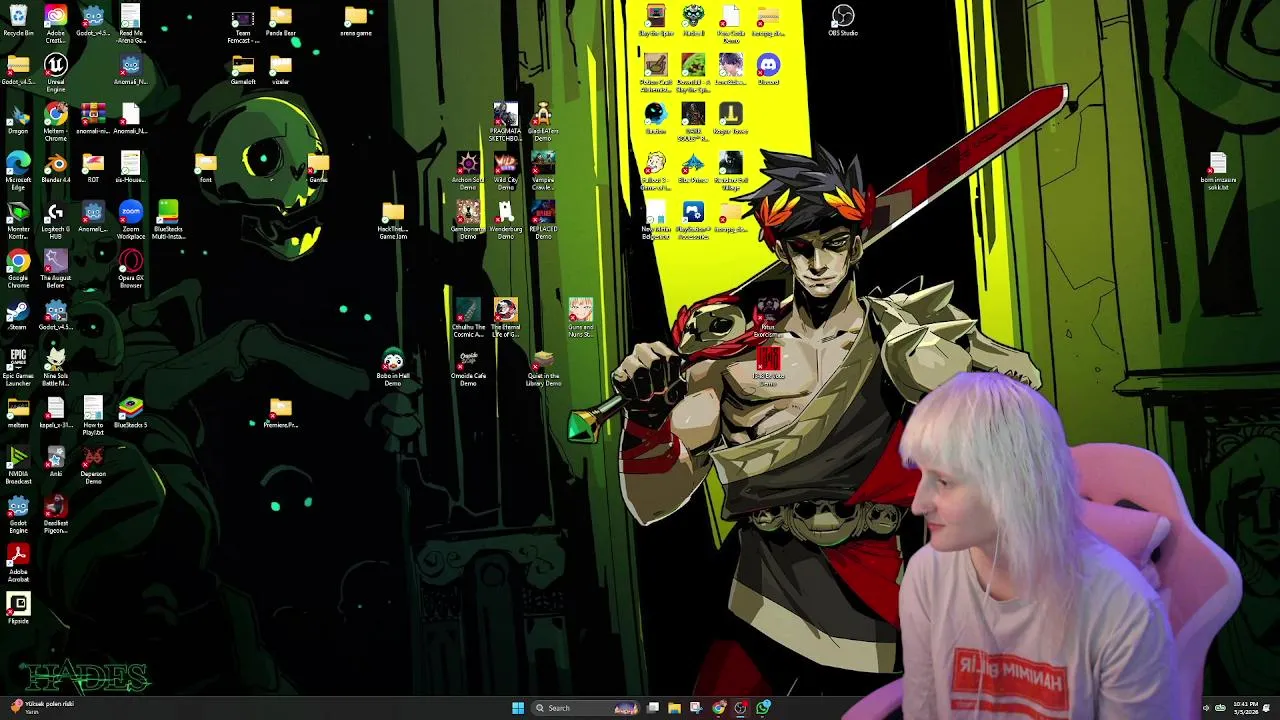Launch Slay the Spire desktop icon
Viewport: 1280px width, 720px height.
click(x=655, y=21)
